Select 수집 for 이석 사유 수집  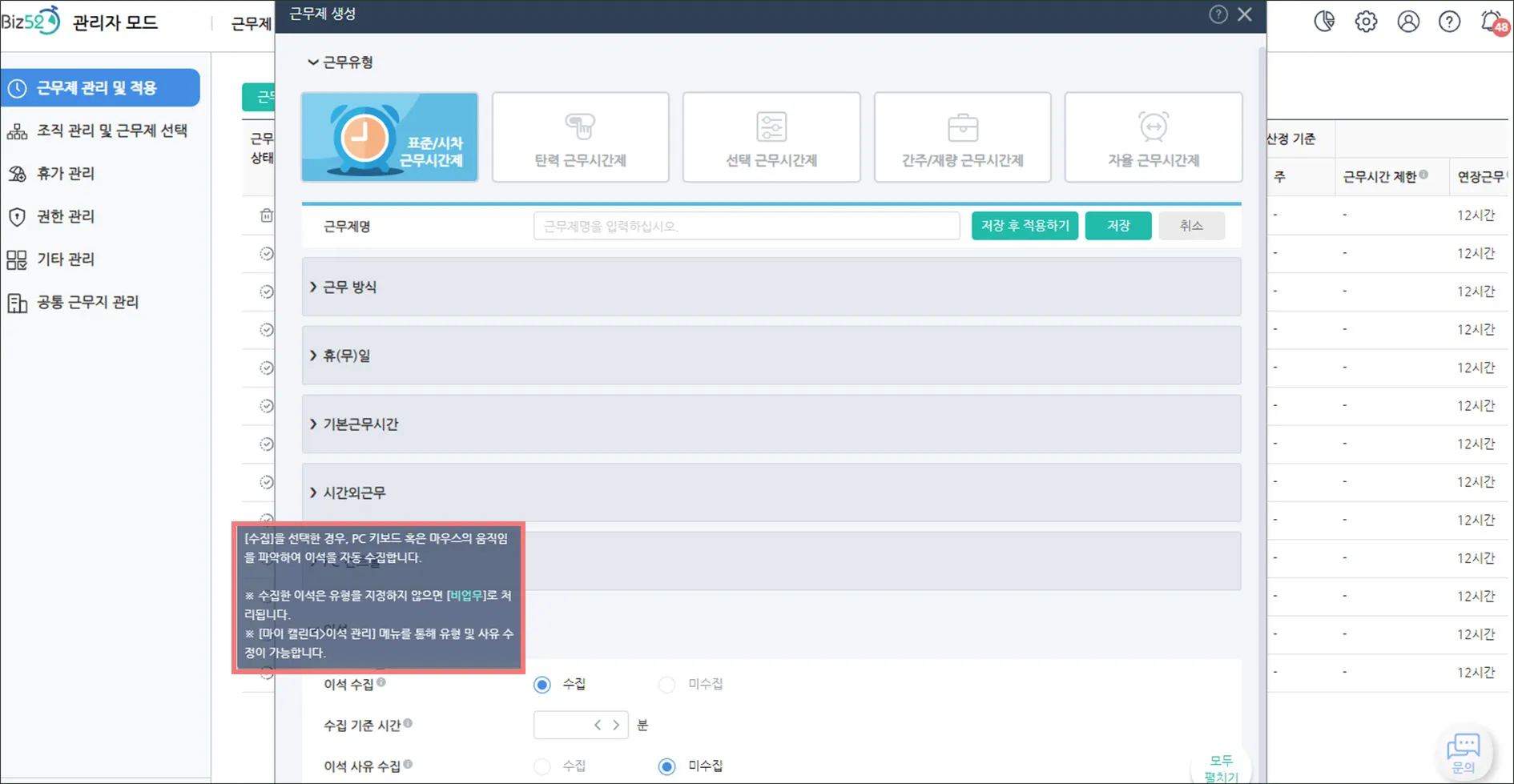pyautogui.click(x=542, y=766)
